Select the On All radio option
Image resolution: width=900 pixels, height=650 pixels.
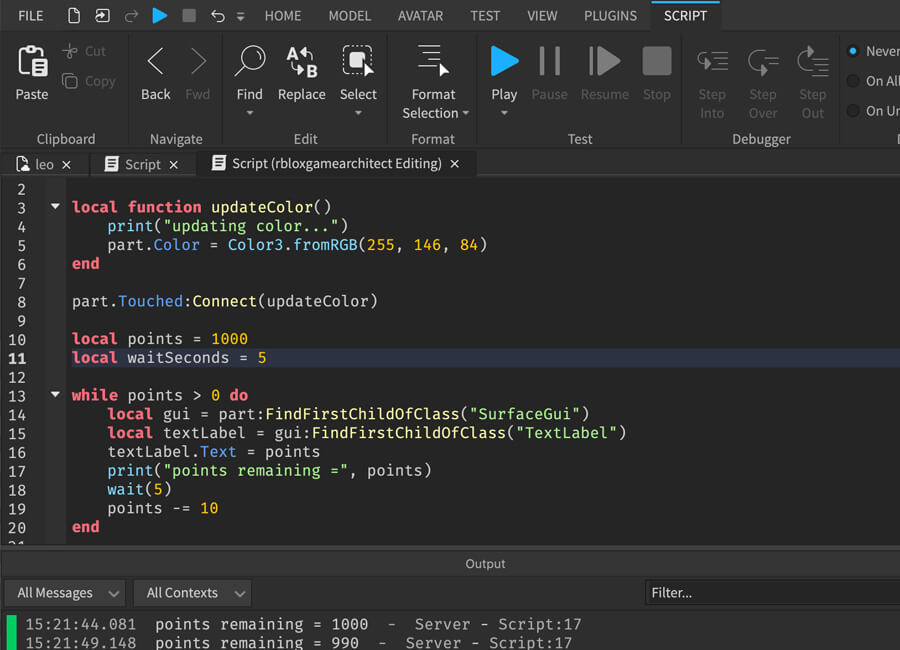[x=853, y=81]
